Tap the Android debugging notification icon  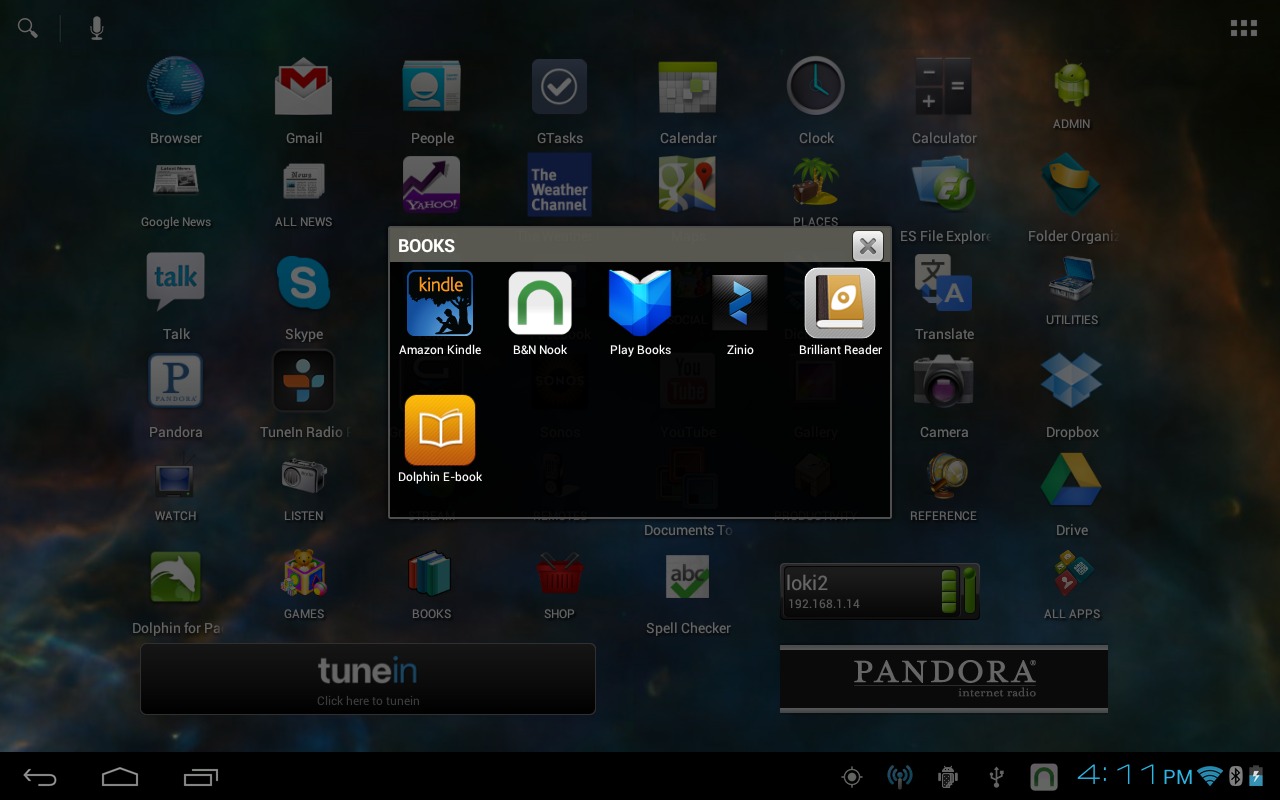pos(948,776)
